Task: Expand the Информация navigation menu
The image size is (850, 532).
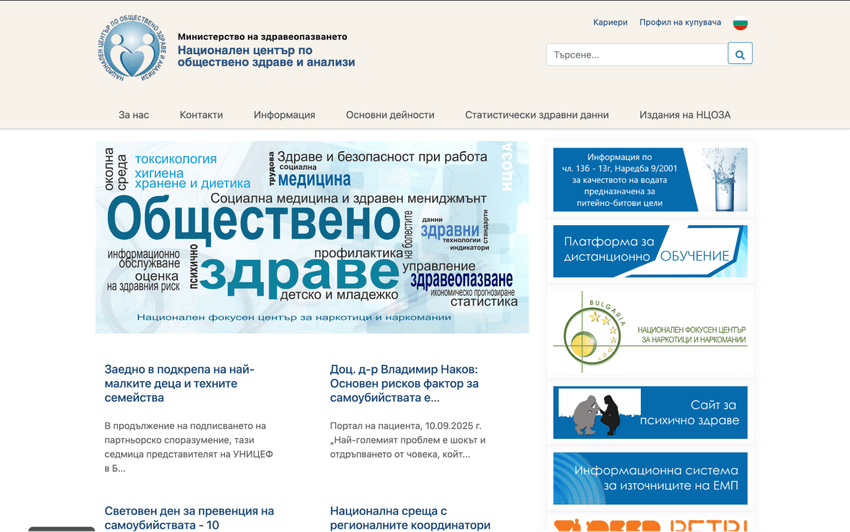Action: [x=284, y=115]
